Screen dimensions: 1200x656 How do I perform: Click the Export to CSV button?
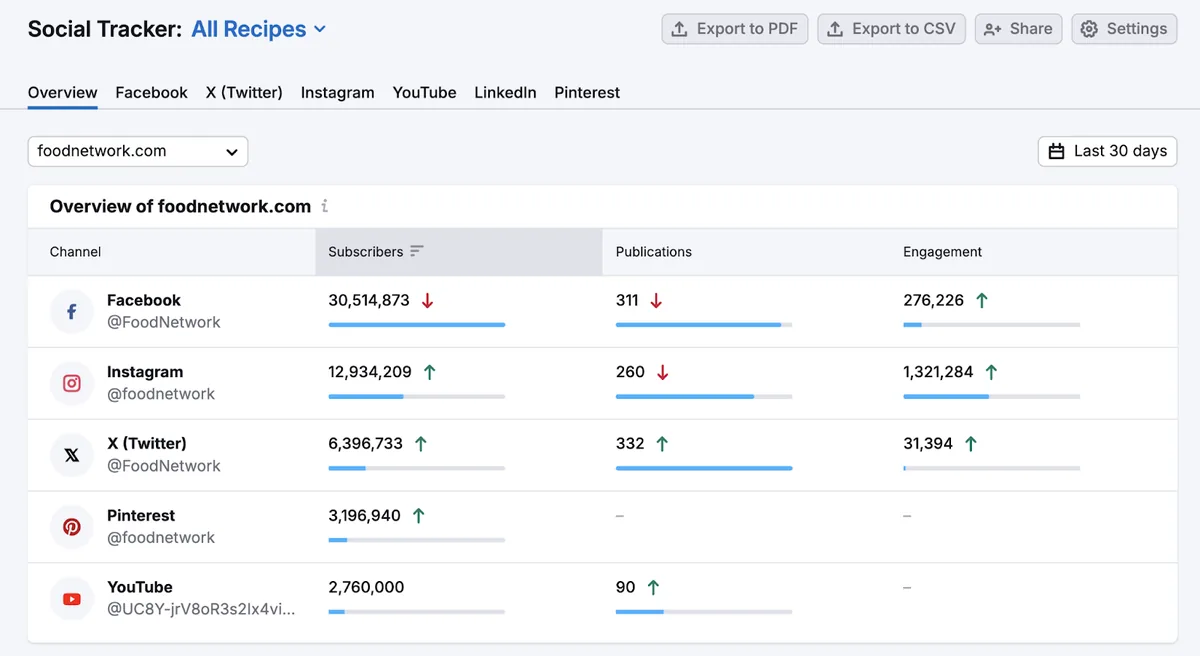(x=892, y=29)
